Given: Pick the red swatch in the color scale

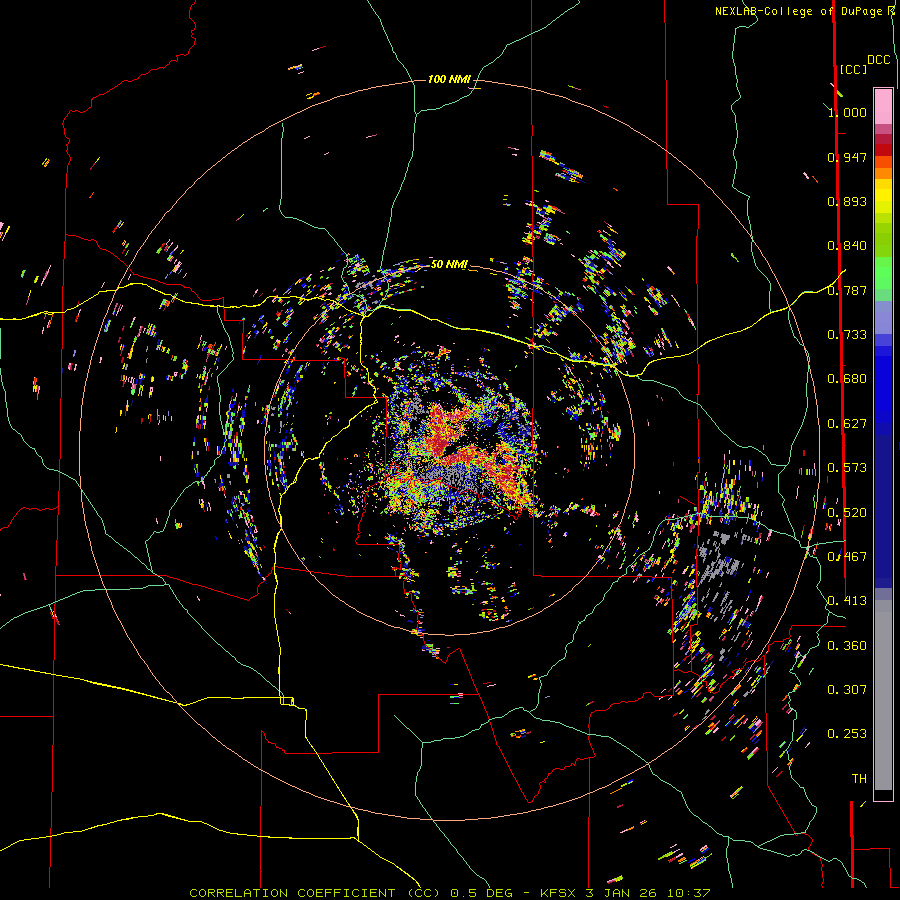Looking at the screenshot, I should 883,150.
